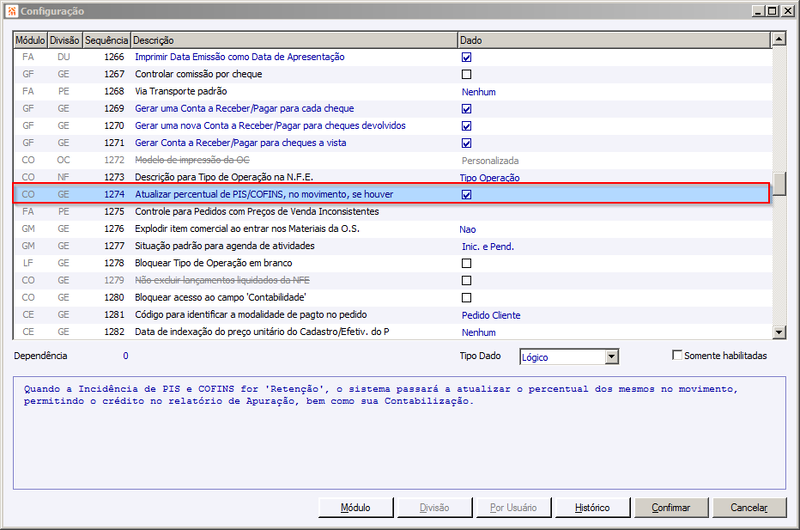
Task: Click the Dado column header
Action: 614,40
